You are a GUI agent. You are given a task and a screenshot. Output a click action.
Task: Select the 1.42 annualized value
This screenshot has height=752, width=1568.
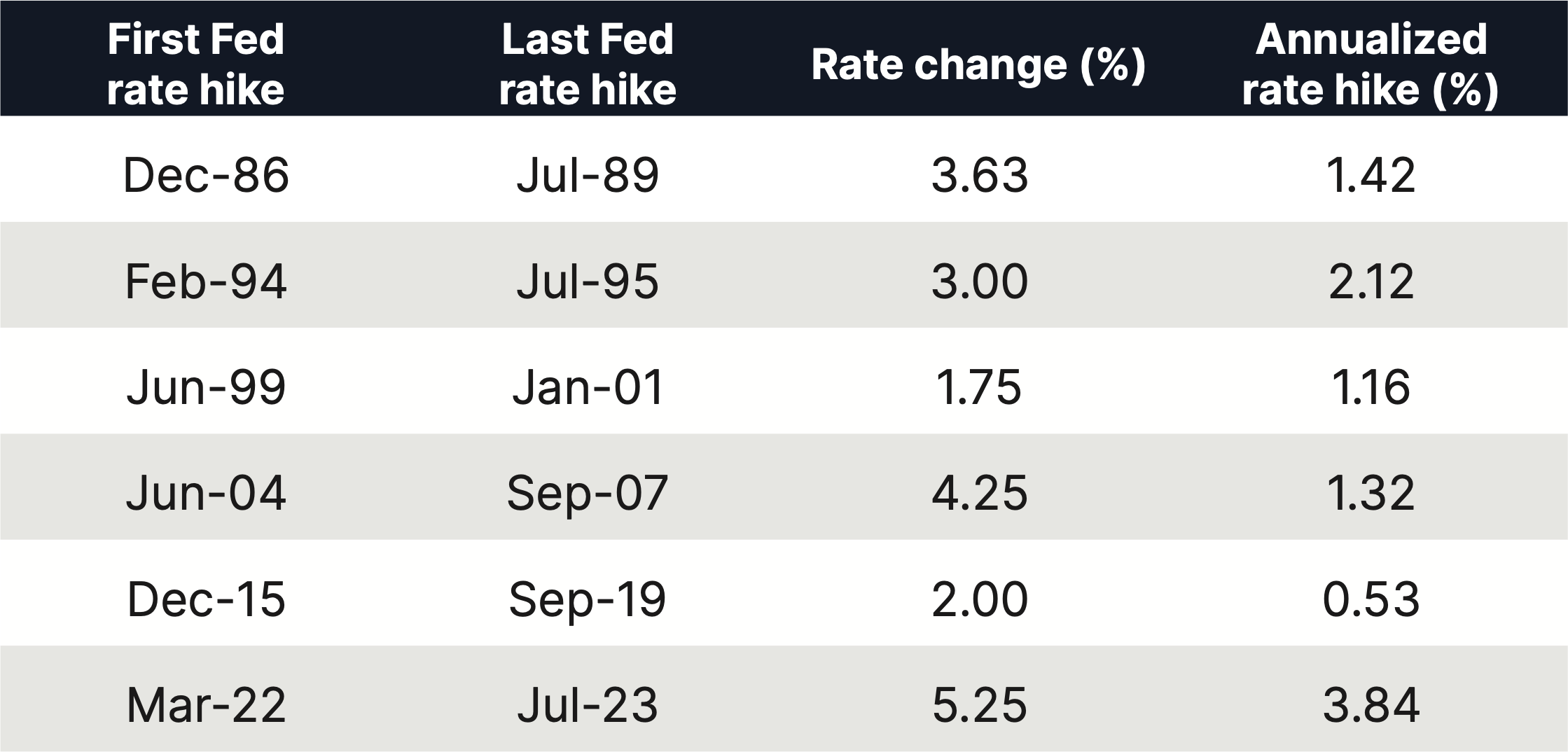[1371, 175]
